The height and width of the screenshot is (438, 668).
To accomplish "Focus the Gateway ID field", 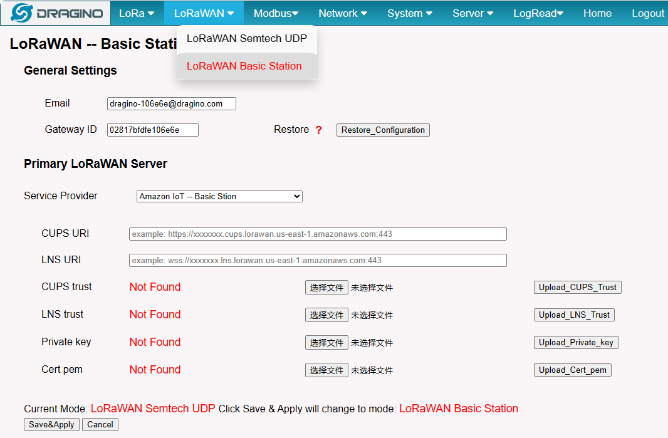I will point(153,130).
